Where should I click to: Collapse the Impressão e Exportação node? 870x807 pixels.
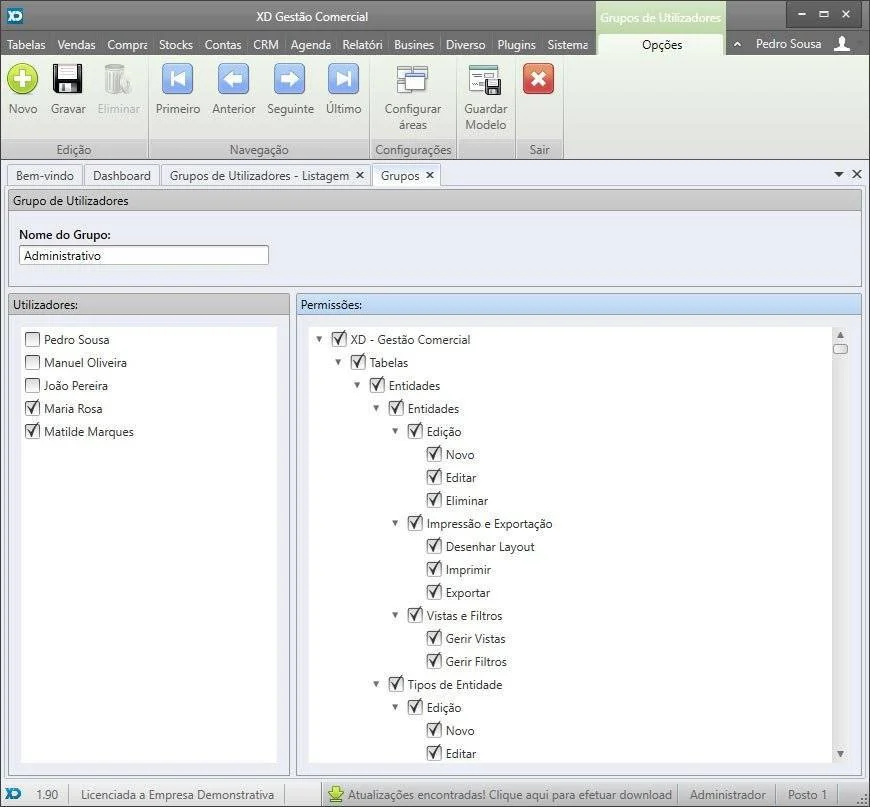coord(395,523)
